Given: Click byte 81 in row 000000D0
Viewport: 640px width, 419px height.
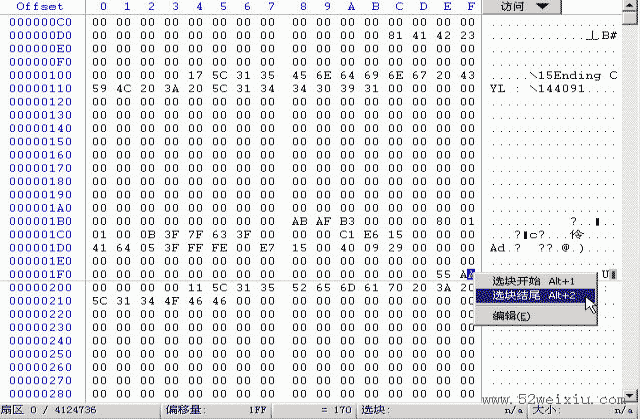Looking at the screenshot, I should coord(395,35).
